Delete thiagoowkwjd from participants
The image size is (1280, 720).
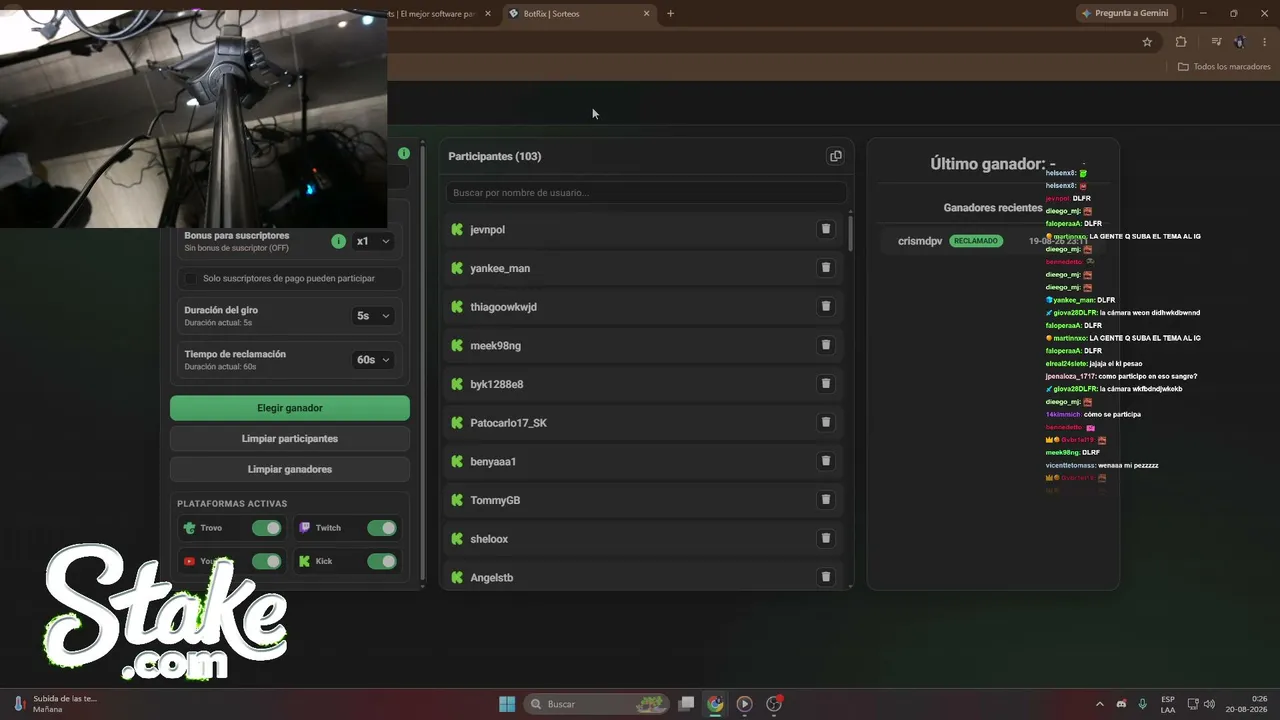(x=826, y=306)
